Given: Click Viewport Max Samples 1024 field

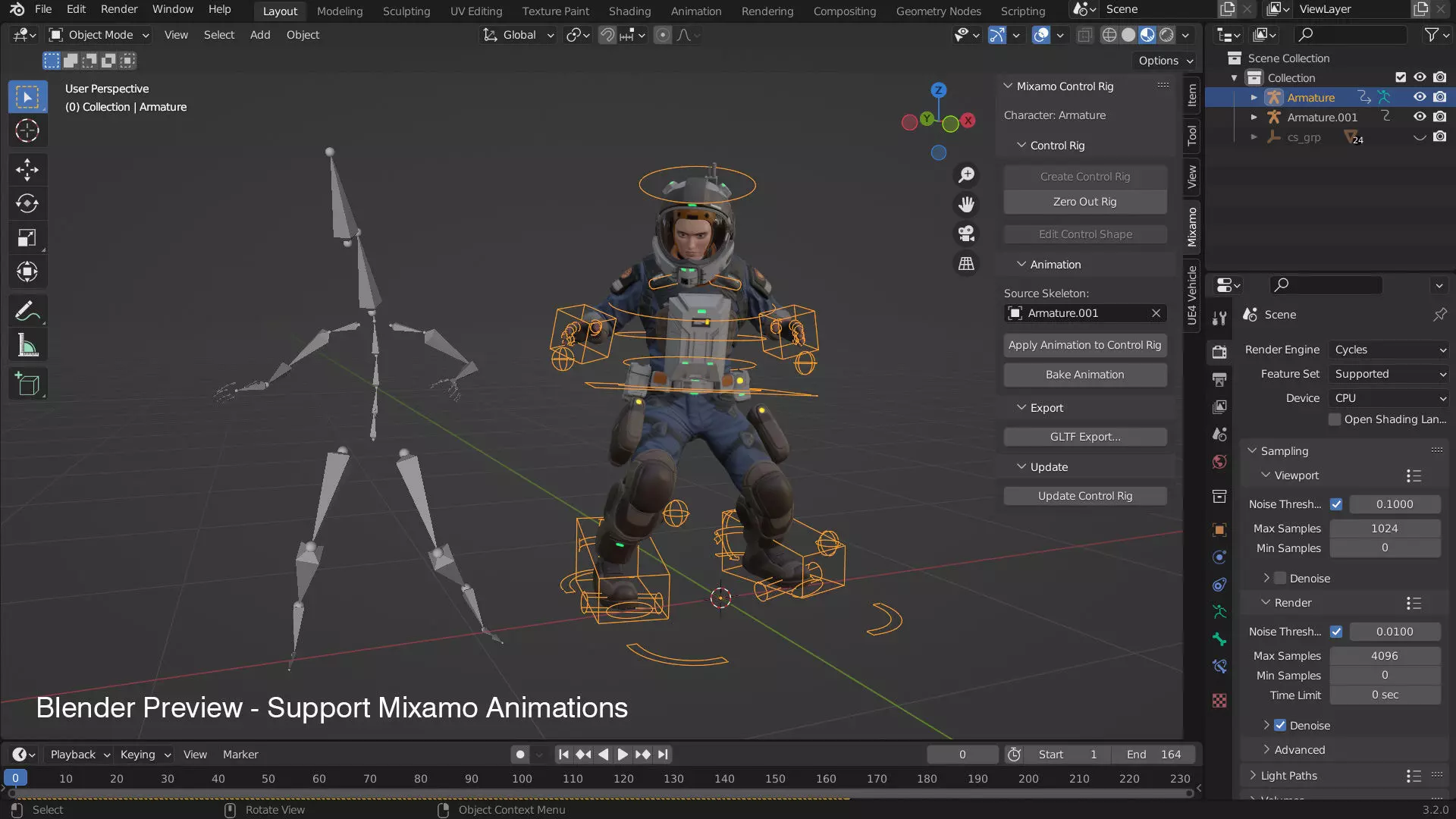Looking at the screenshot, I should coord(1385,529).
